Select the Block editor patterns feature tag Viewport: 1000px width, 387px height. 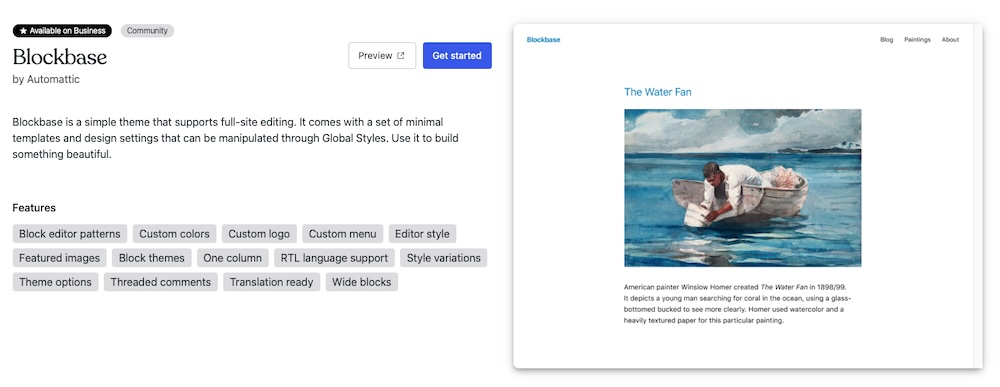point(70,234)
